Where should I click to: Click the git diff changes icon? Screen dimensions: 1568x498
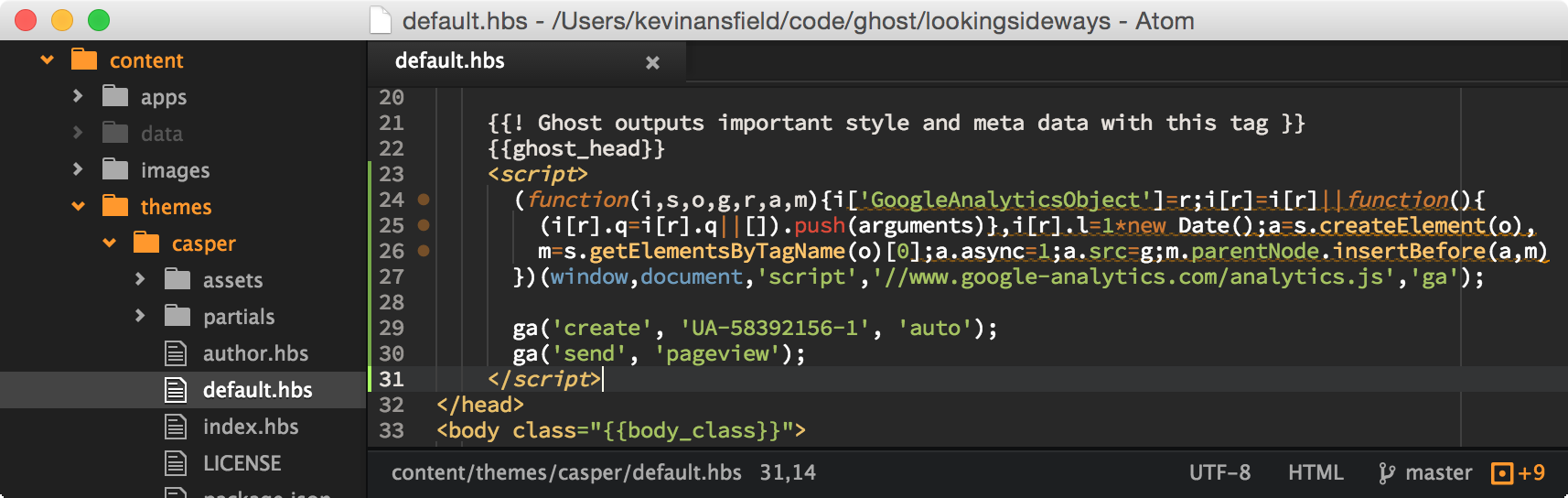(x=1502, y=473)
